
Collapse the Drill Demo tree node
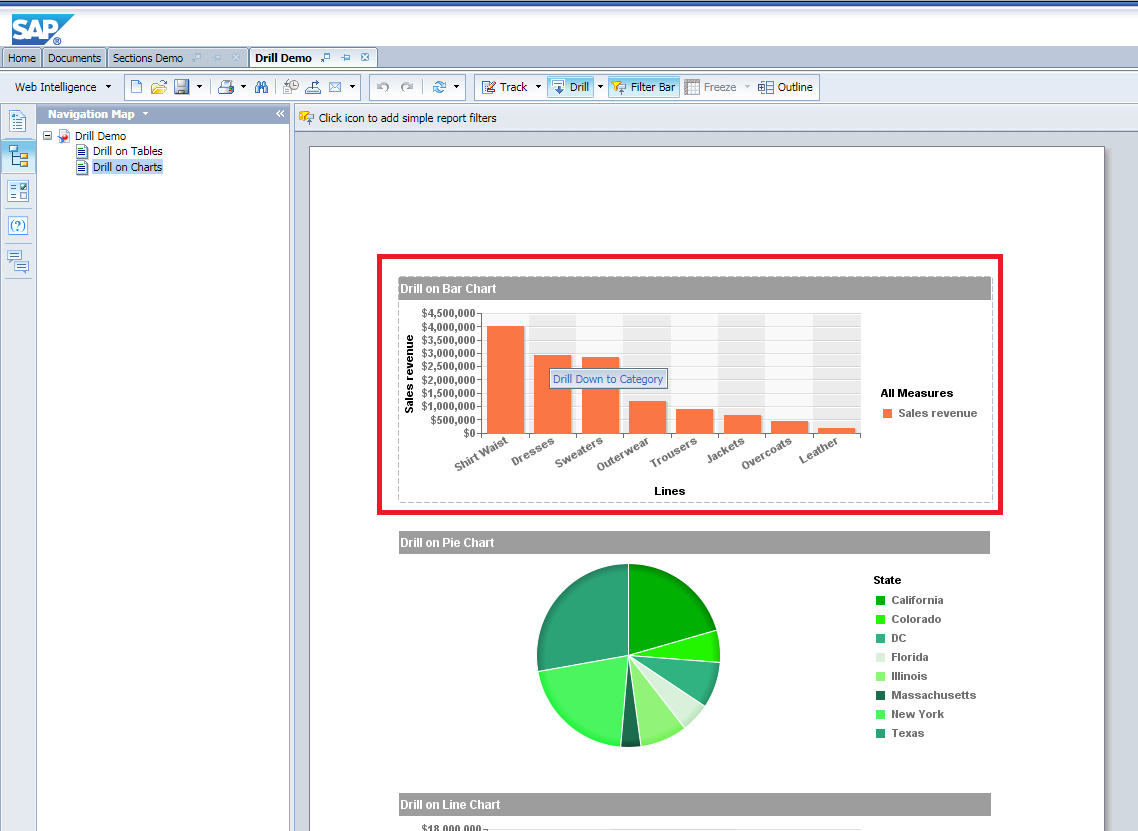(47, 135)
